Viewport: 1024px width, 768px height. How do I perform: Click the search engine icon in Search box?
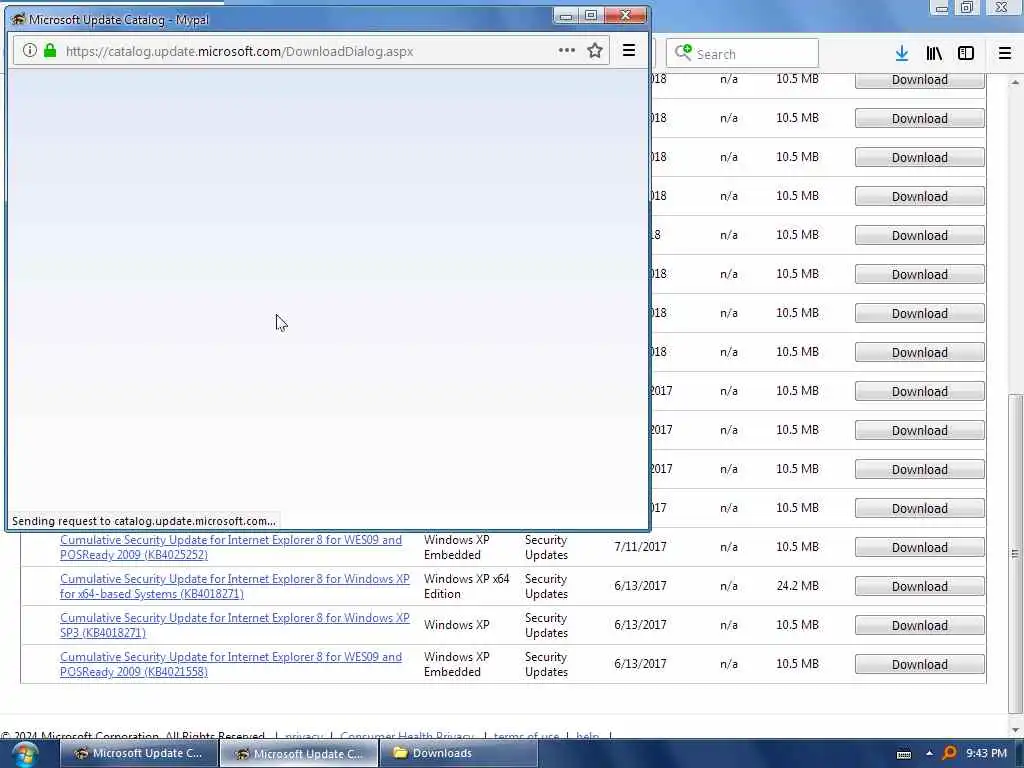pyautogui.click(x=683, y=53)
